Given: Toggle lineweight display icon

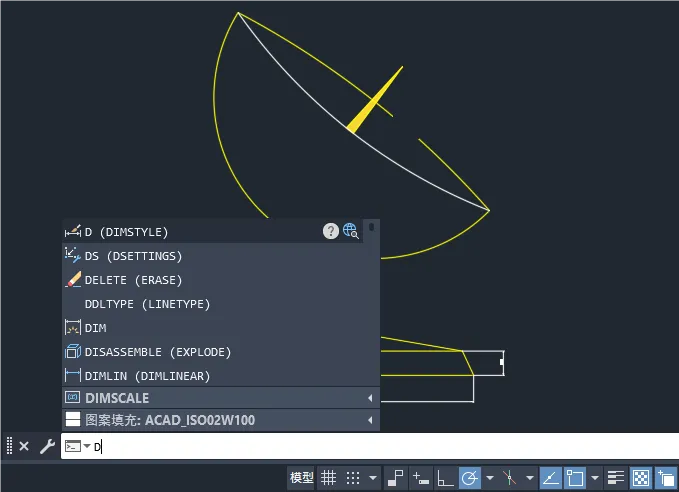Looking at the screenshot, I should click(616, 478).
